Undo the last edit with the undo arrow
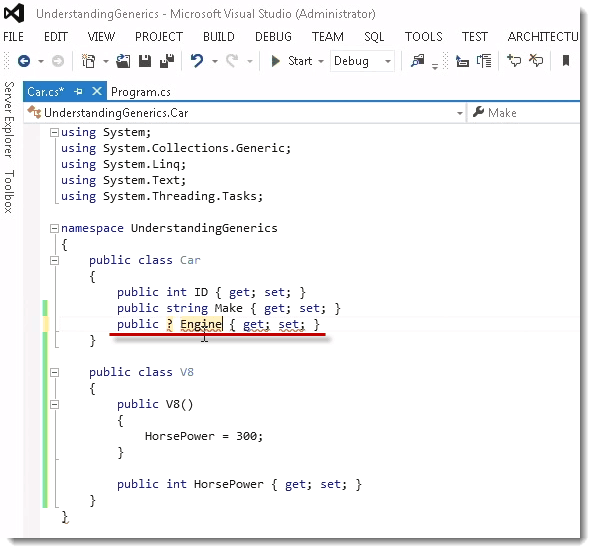Screen dimensions: 595x553 (197, 61)
